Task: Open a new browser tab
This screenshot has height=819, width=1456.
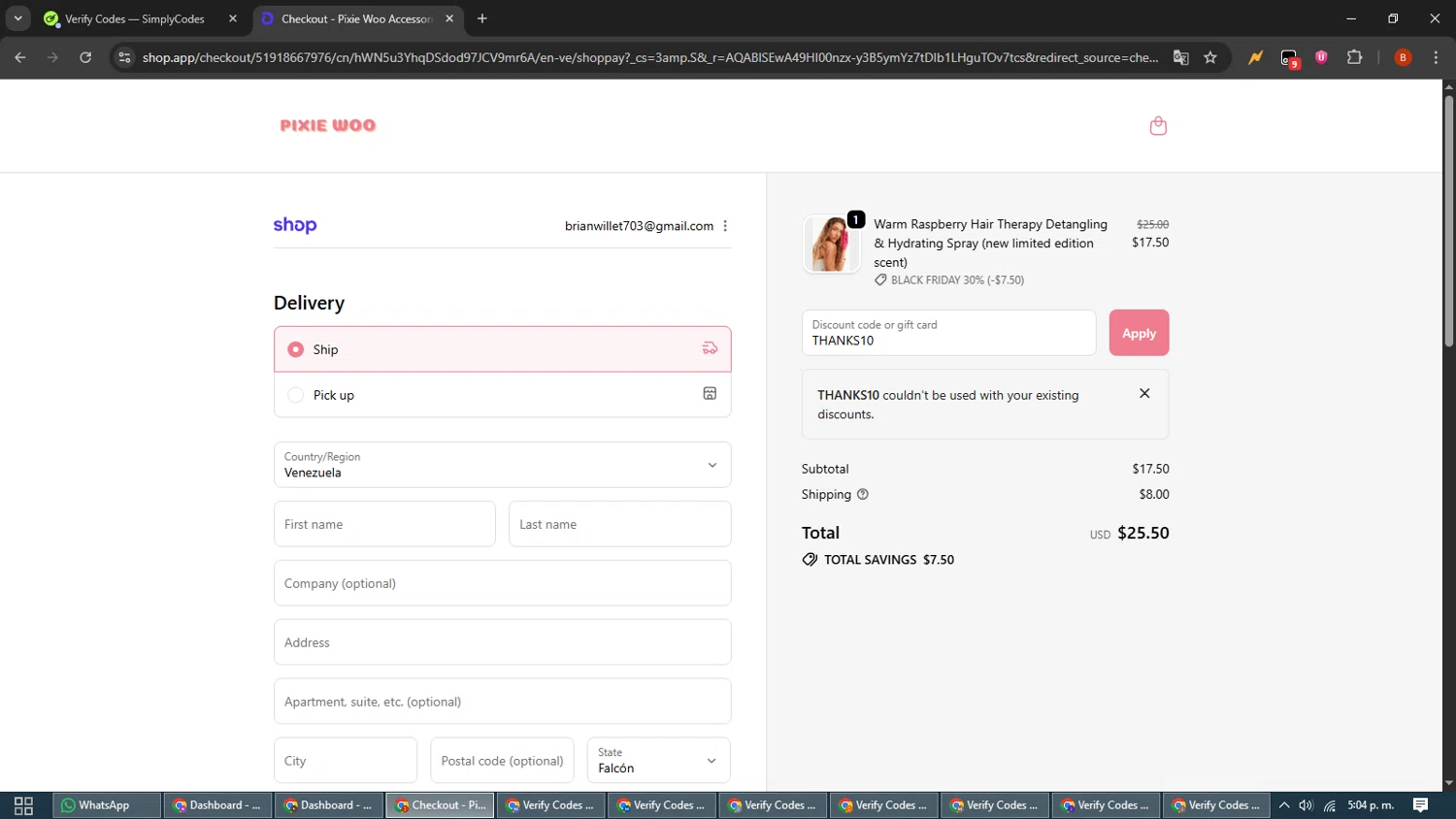Action: click(481, 18)
